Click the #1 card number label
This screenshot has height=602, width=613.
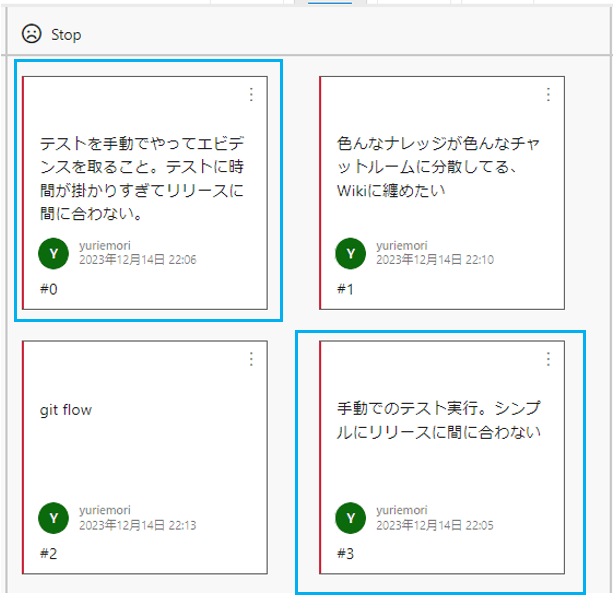coord(345,289)
